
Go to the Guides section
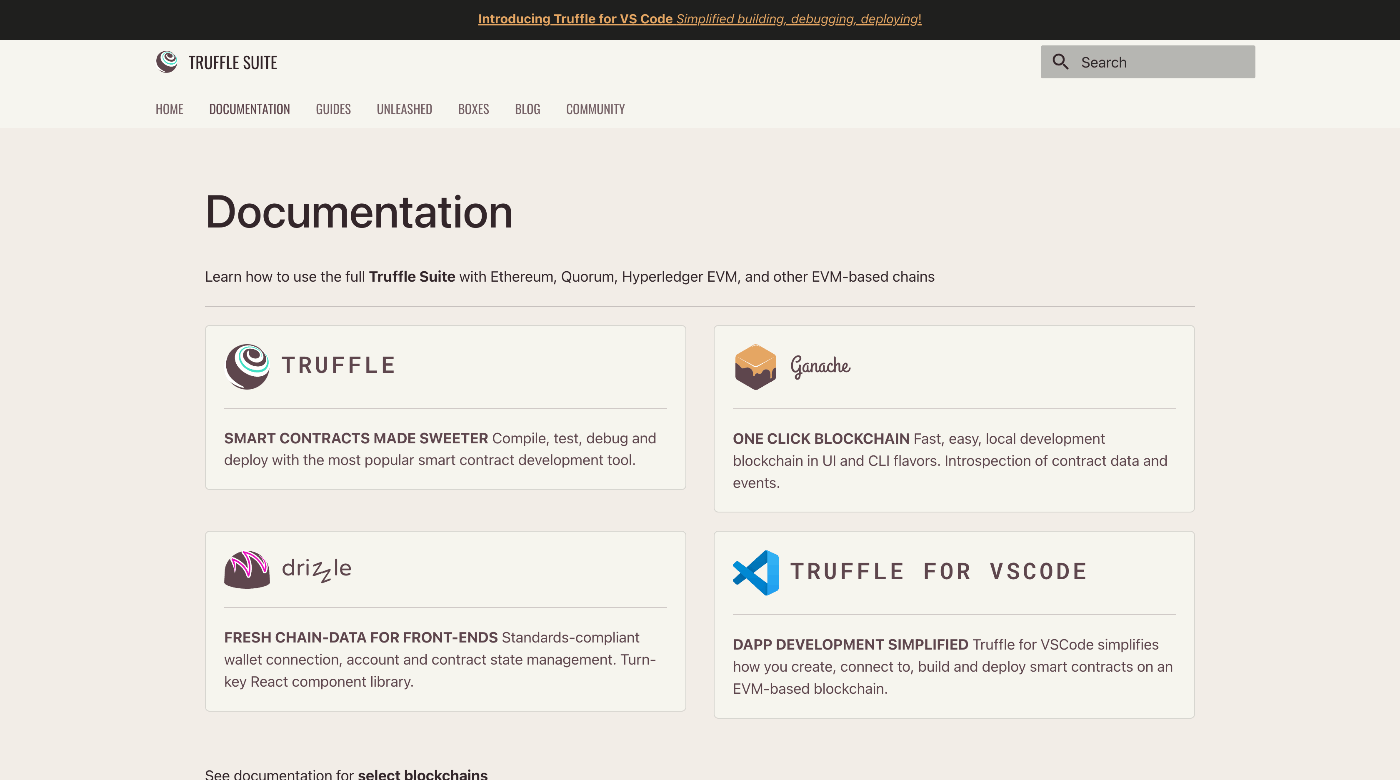tap(333, 109)
